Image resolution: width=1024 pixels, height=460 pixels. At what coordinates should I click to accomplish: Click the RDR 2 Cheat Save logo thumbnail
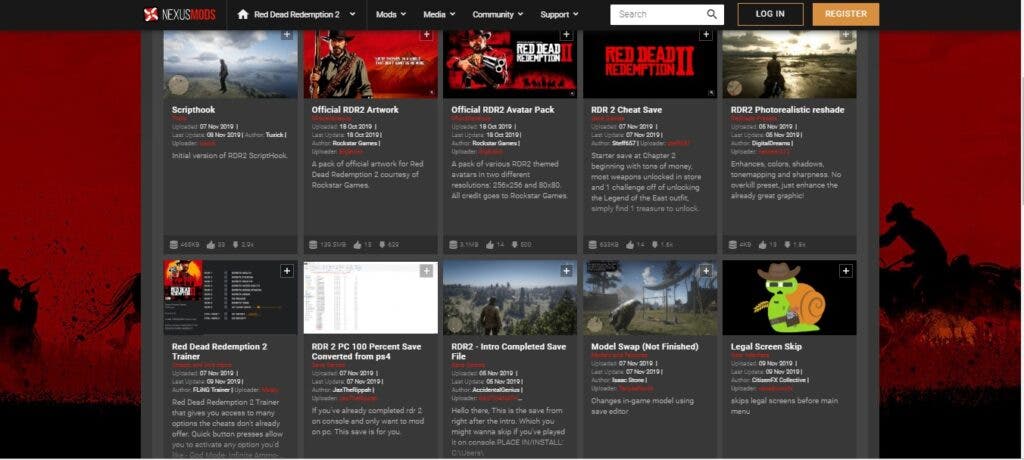[650, 64]
